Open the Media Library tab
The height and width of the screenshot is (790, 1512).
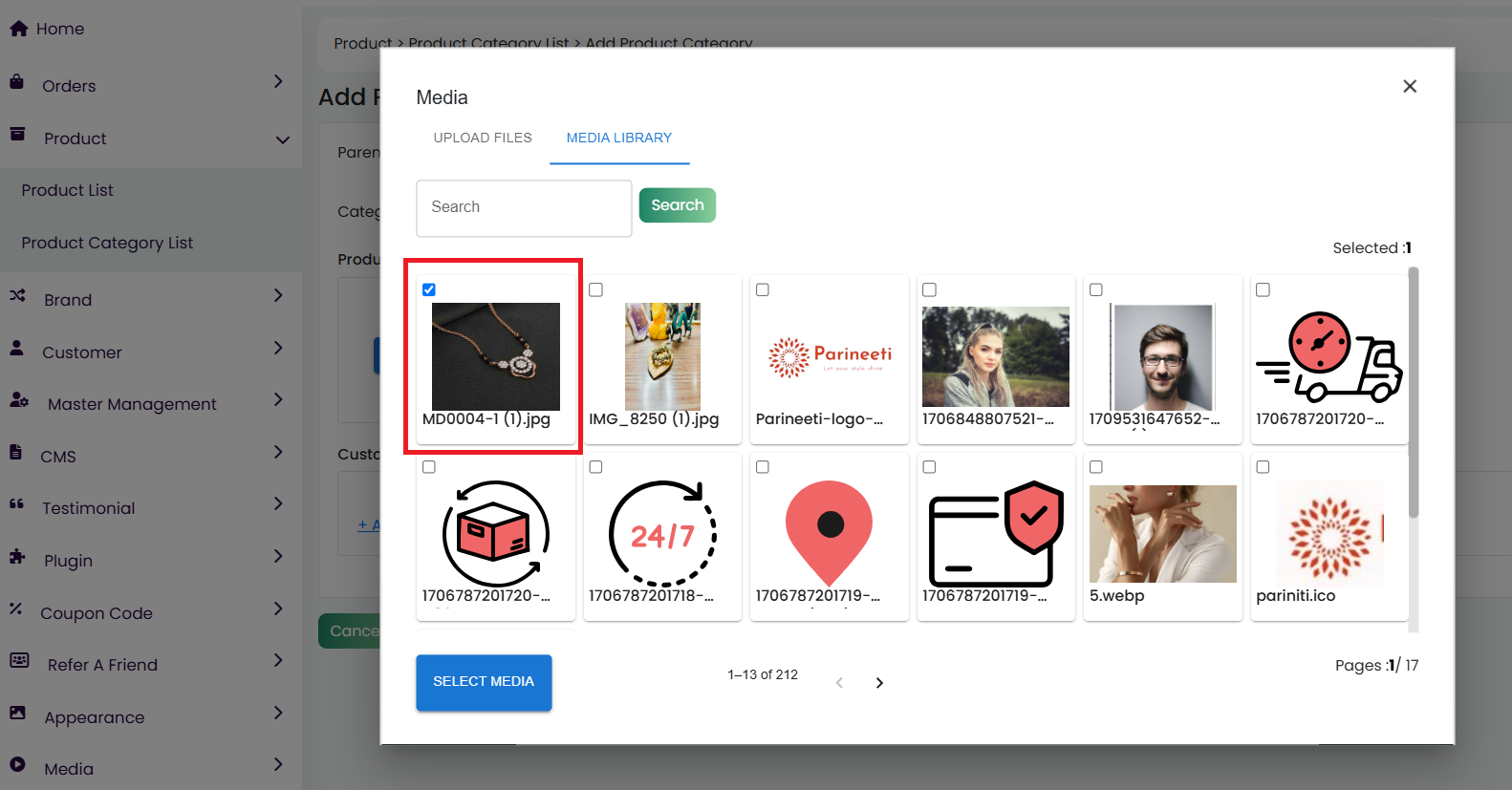(x=618, y=138)
